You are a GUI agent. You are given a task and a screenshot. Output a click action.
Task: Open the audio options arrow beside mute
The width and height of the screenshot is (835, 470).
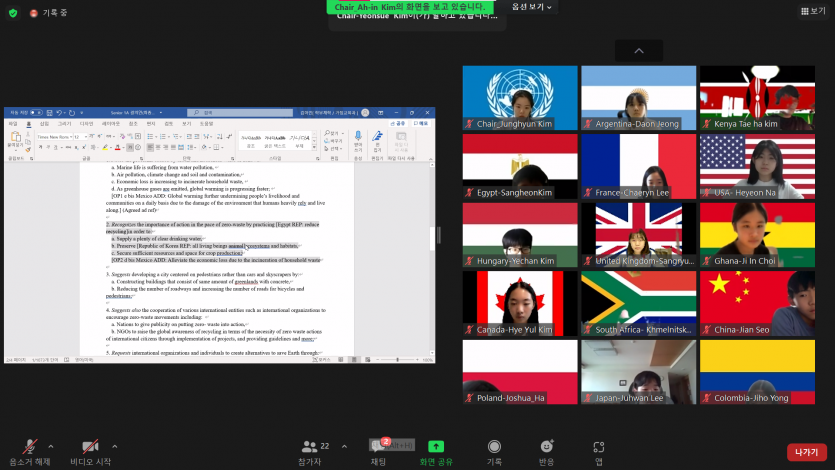point(51,446)
